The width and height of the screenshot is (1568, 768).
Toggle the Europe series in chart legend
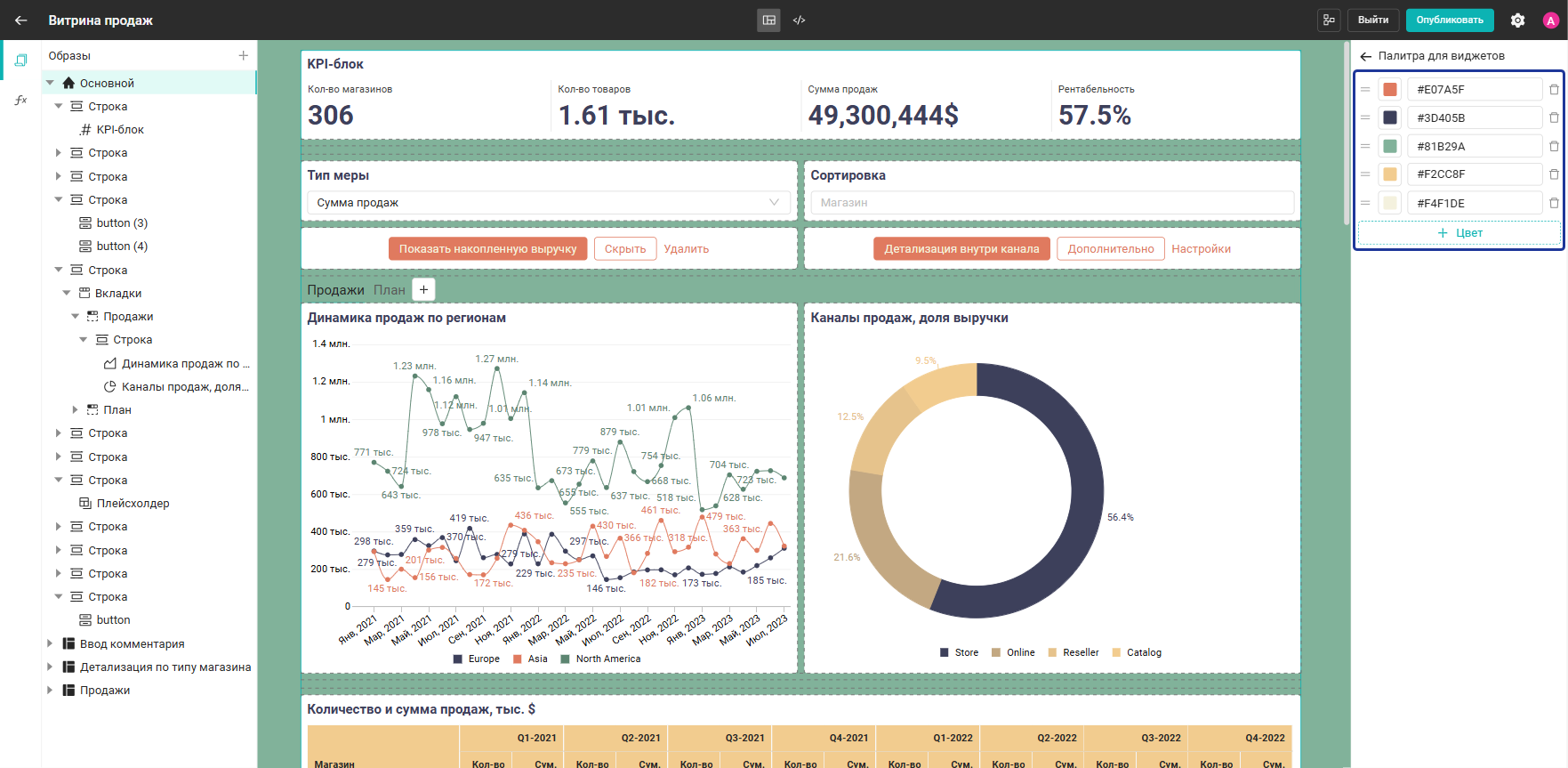click(477, 659)
